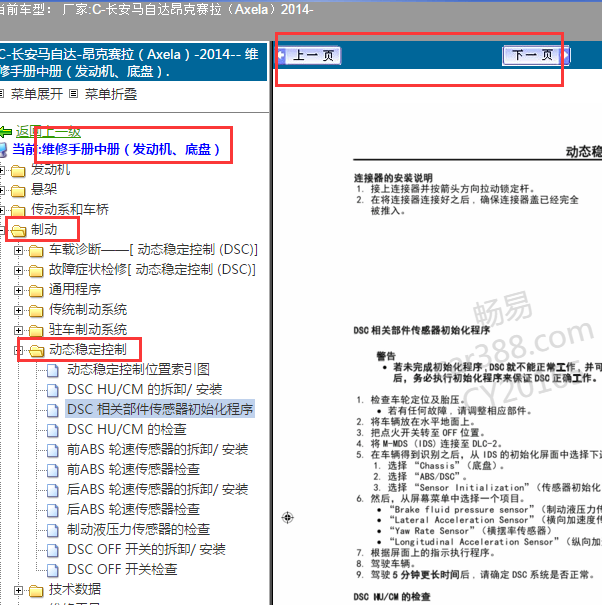Click the folder icon beside 传动系和车桥

point(18,210)
